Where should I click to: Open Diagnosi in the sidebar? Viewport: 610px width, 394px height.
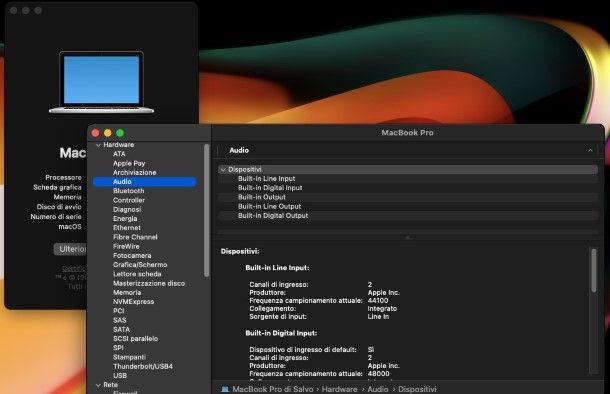coord(127,209)
